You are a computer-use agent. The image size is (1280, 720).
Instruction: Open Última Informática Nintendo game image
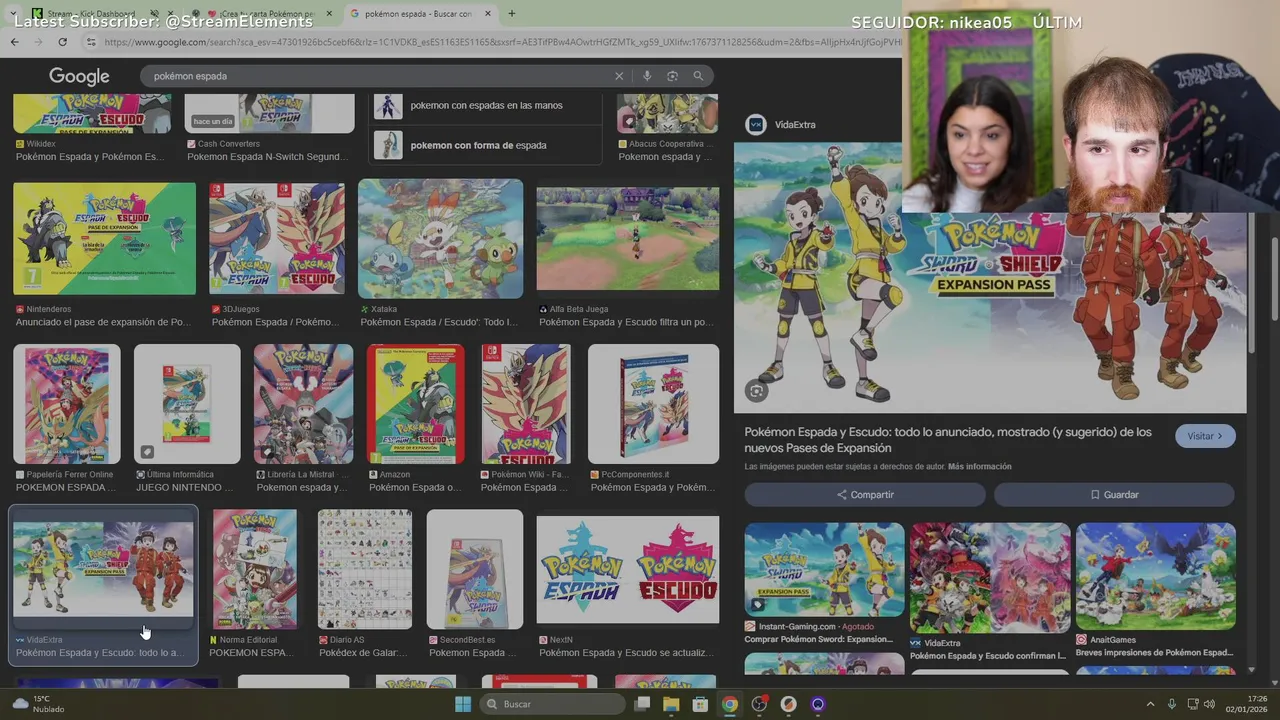click(187, 404)
